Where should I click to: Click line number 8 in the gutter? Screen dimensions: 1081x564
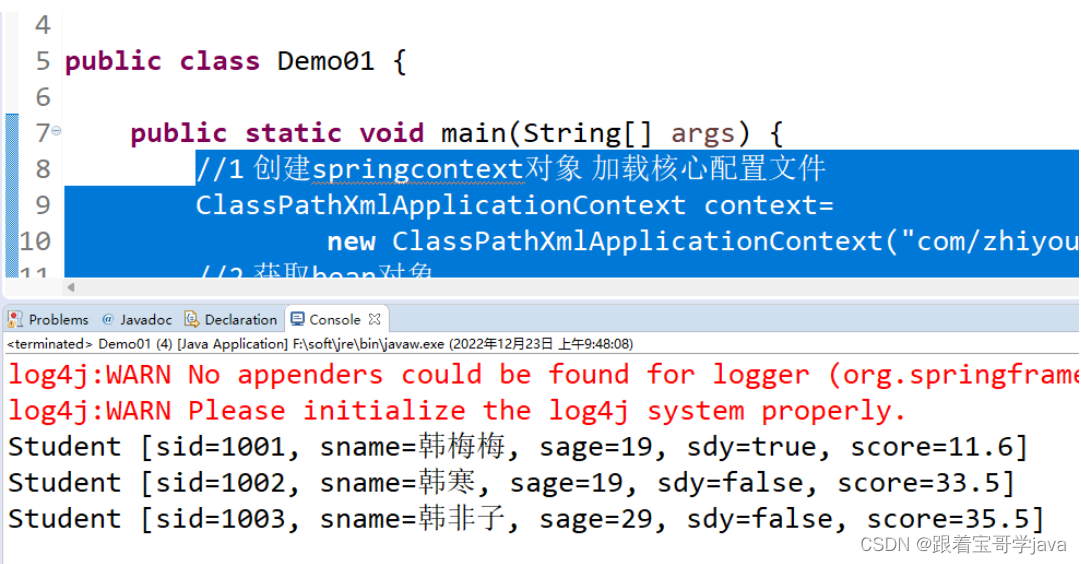coord(43,169)
